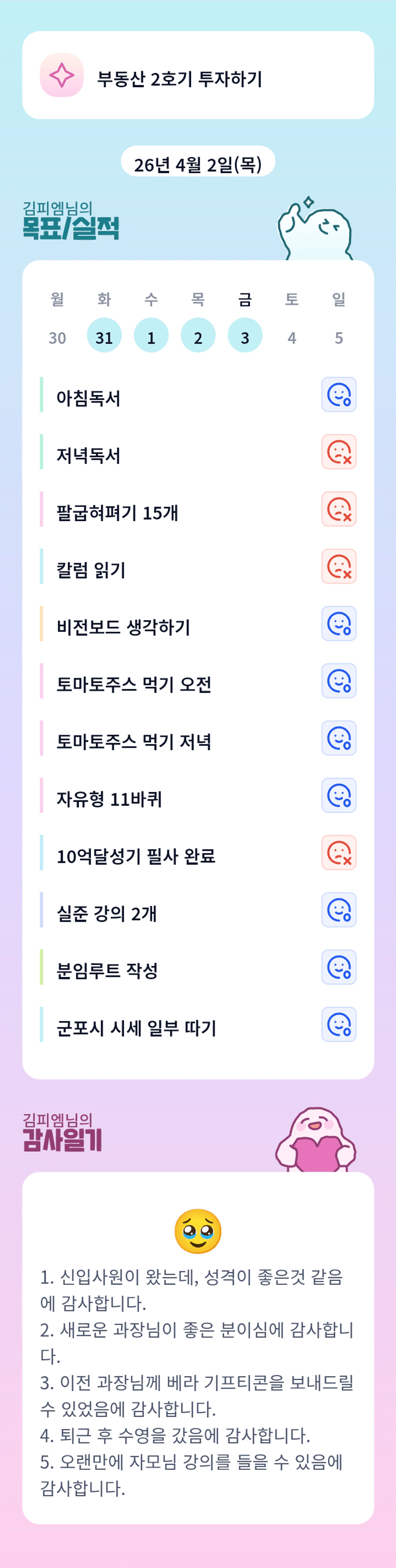Click the teary emoji in gratitude diary

click(198, 1231)
